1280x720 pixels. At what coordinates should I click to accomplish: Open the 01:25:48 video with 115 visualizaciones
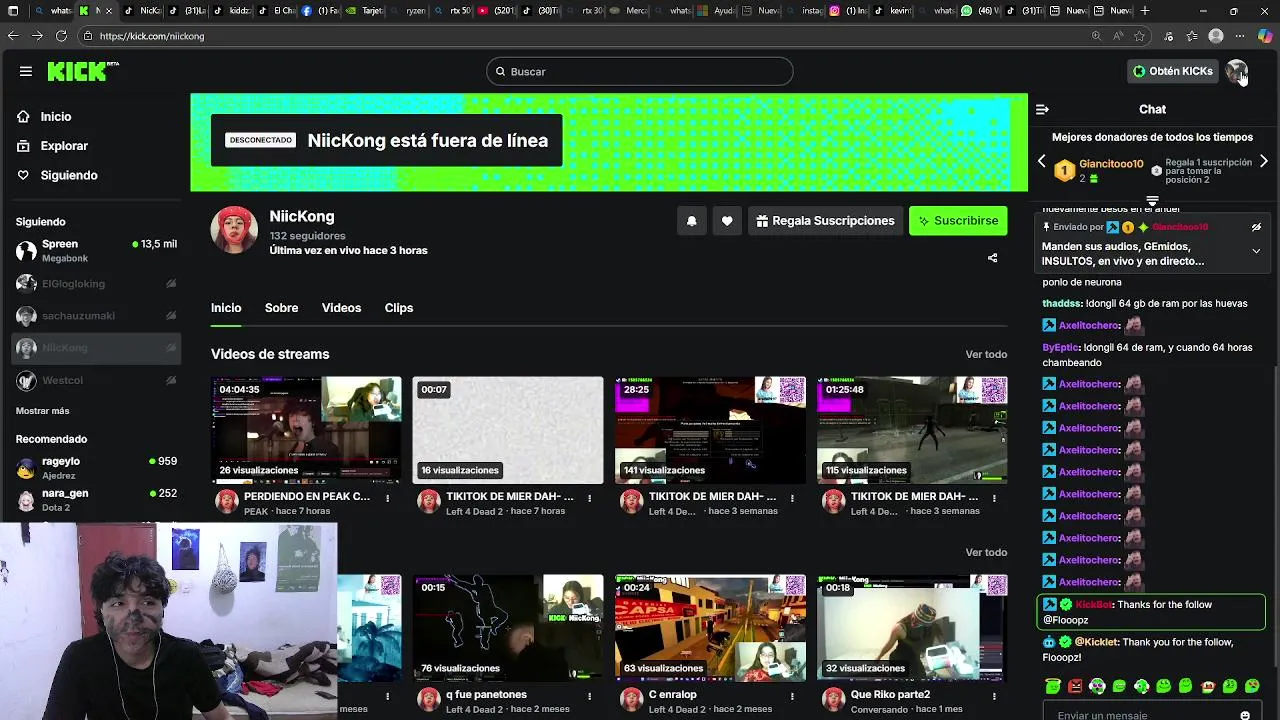coord(912,430)
